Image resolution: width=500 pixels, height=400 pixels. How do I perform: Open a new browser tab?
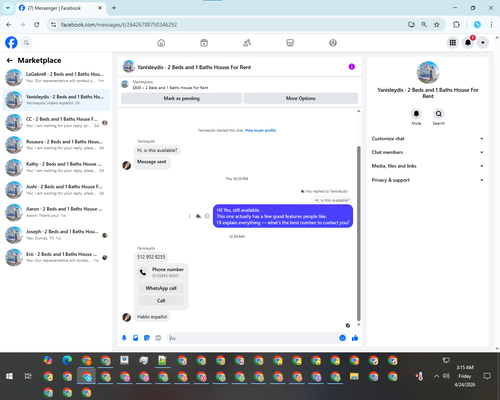point(114,8)
